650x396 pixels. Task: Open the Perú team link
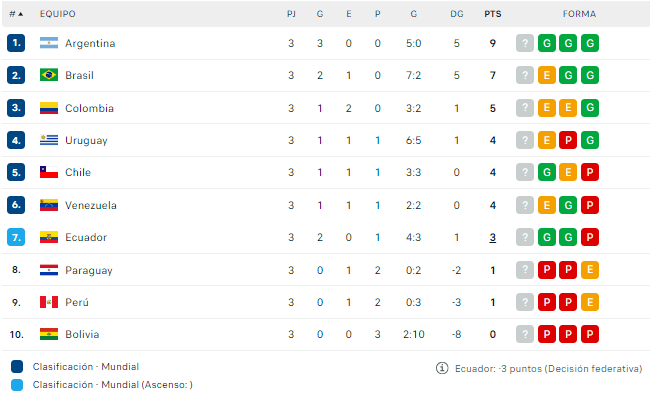pos(77,302)
